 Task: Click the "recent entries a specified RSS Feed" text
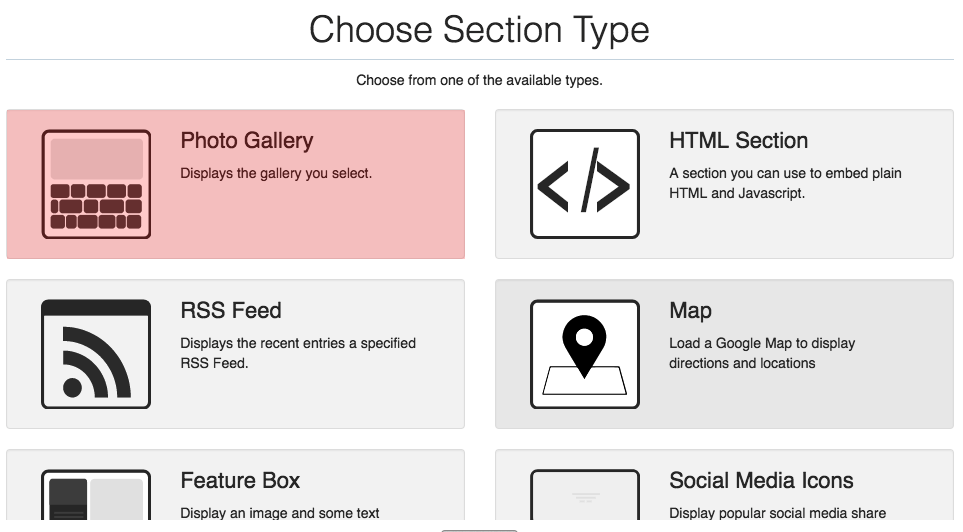click(298, 353)
